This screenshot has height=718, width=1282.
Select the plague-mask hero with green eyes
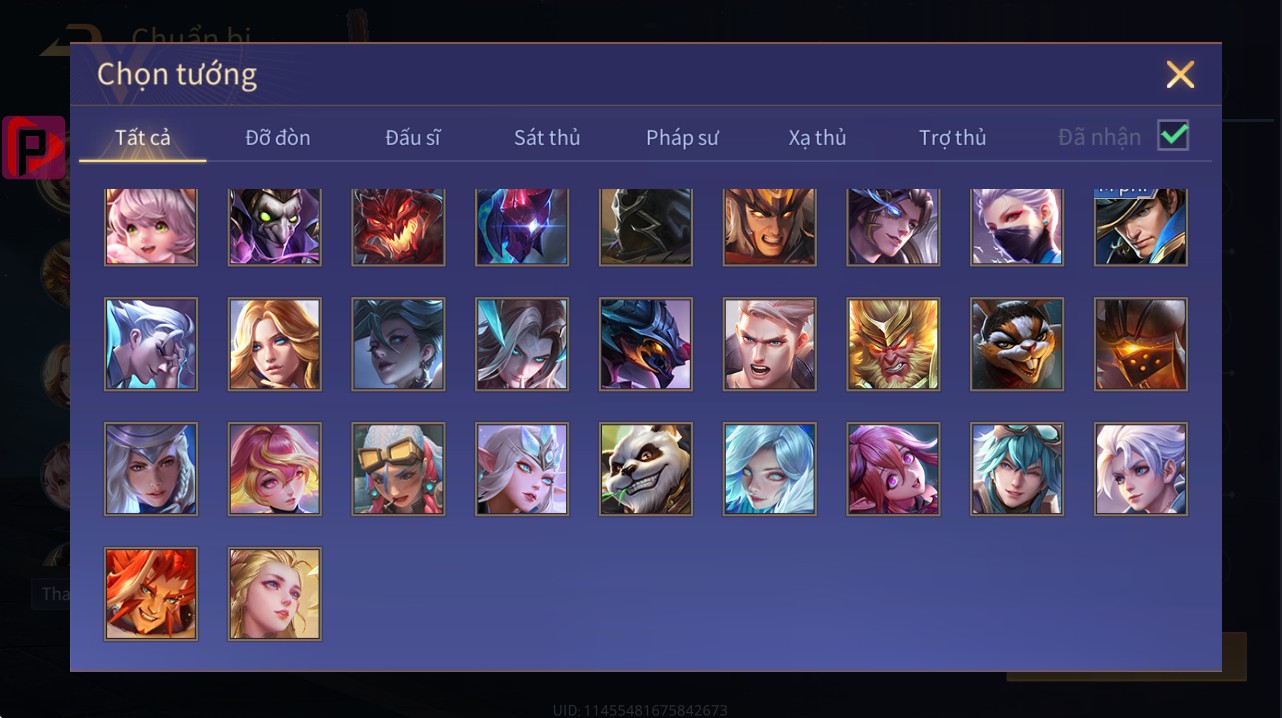275,226
